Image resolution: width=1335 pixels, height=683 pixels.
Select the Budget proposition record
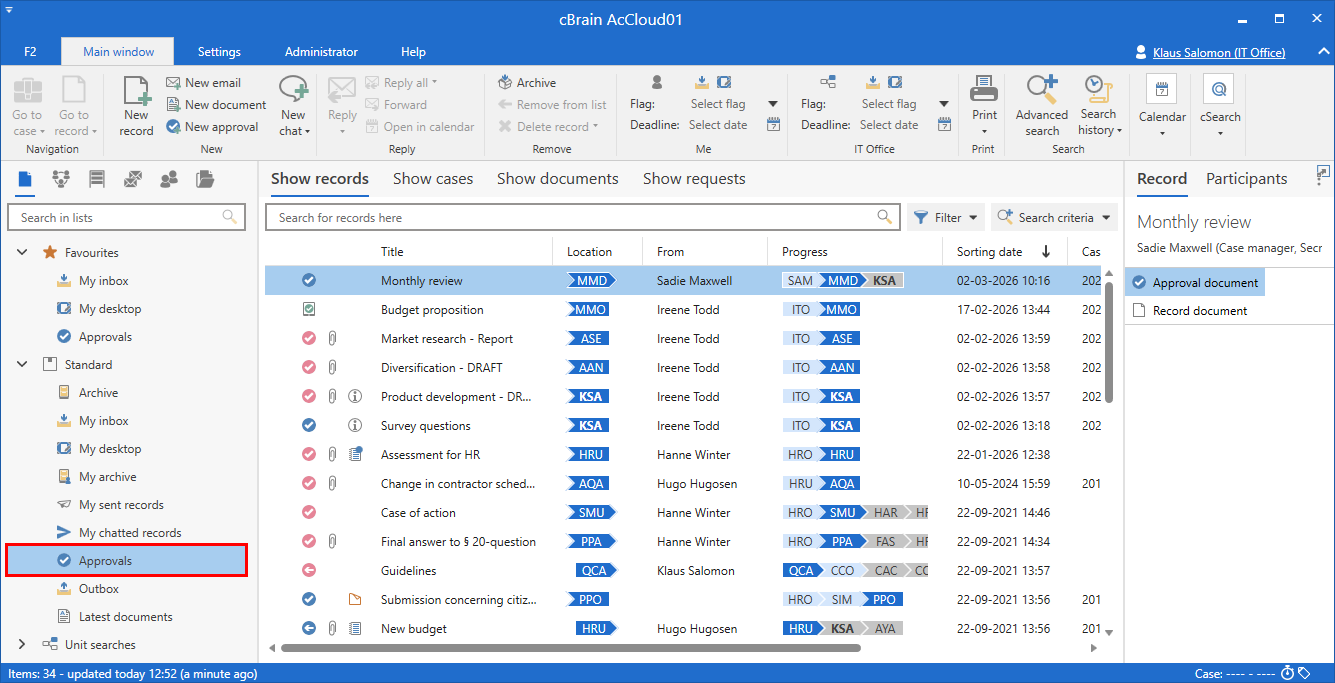[684, 310]
